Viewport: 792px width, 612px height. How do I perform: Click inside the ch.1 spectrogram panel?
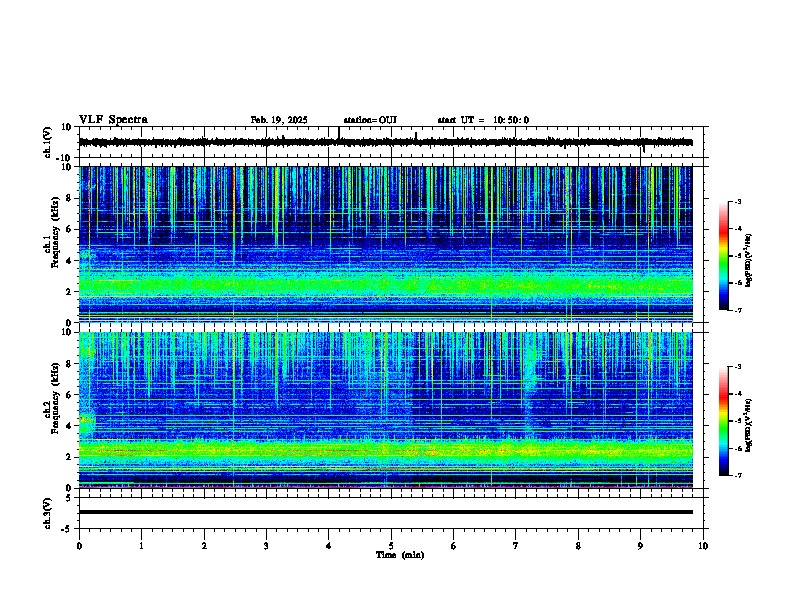click(385, 244)
